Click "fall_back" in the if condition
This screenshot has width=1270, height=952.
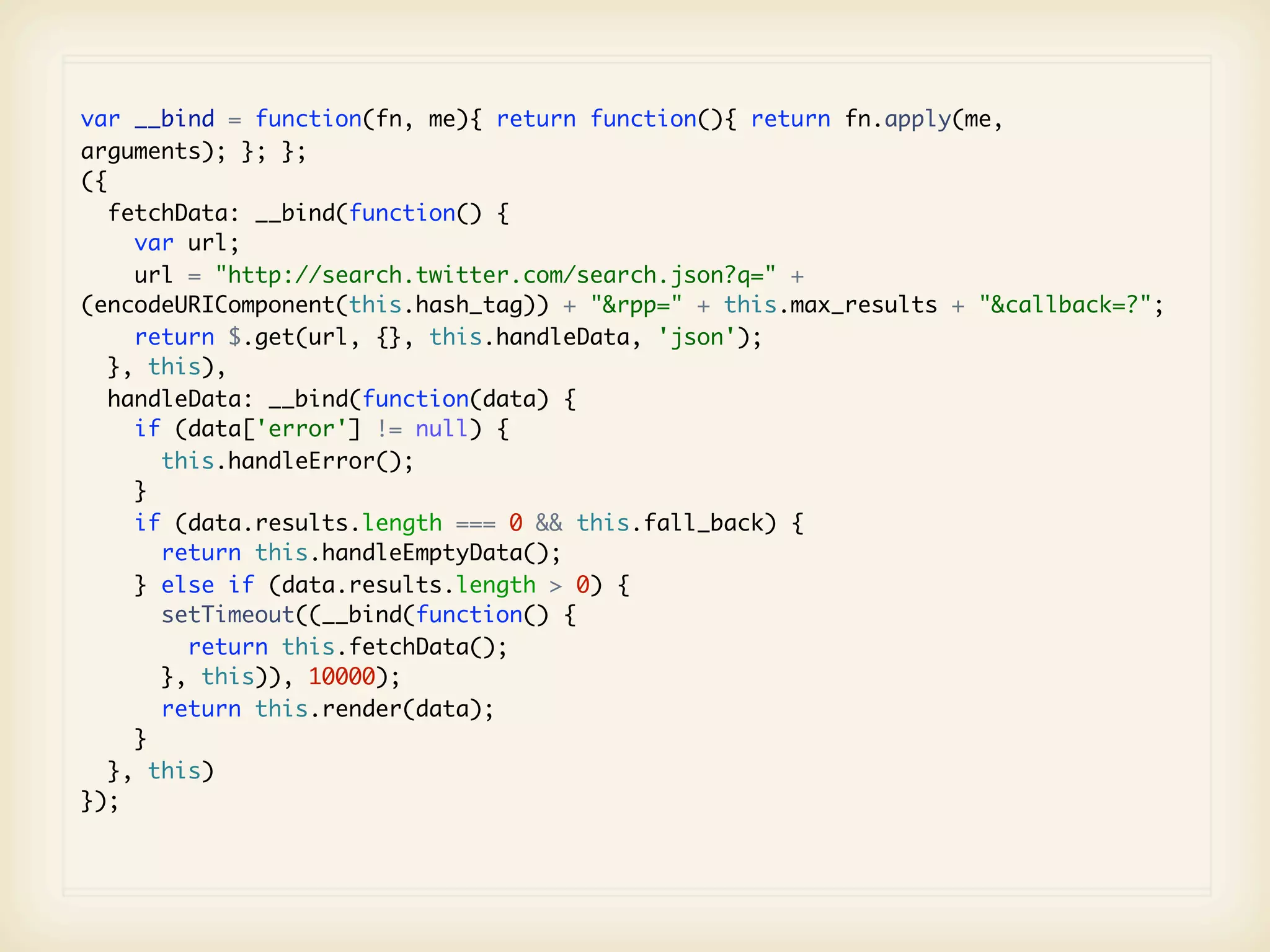coord(703,523)
